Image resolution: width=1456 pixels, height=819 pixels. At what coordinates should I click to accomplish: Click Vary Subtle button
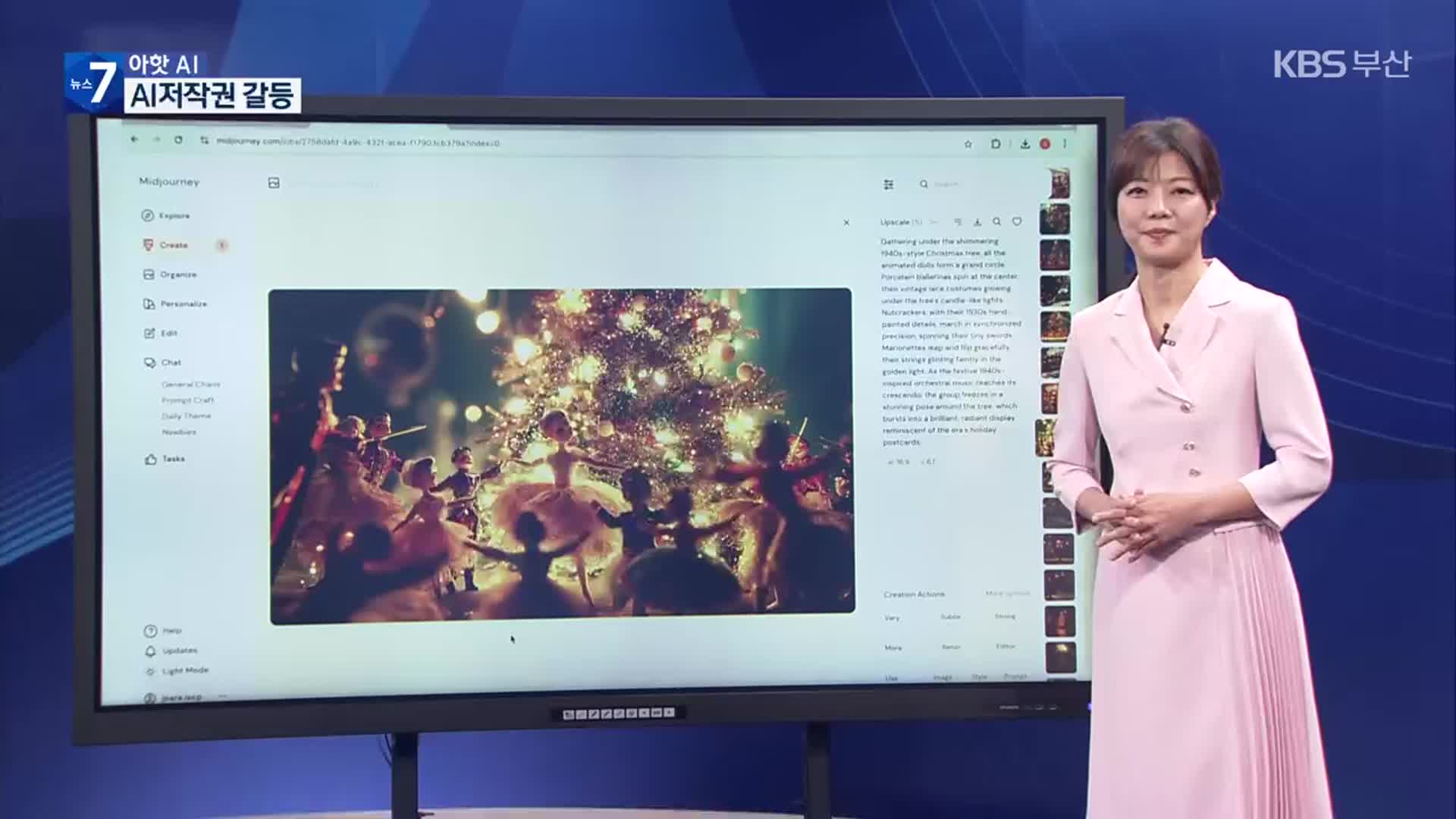[950, 617]
